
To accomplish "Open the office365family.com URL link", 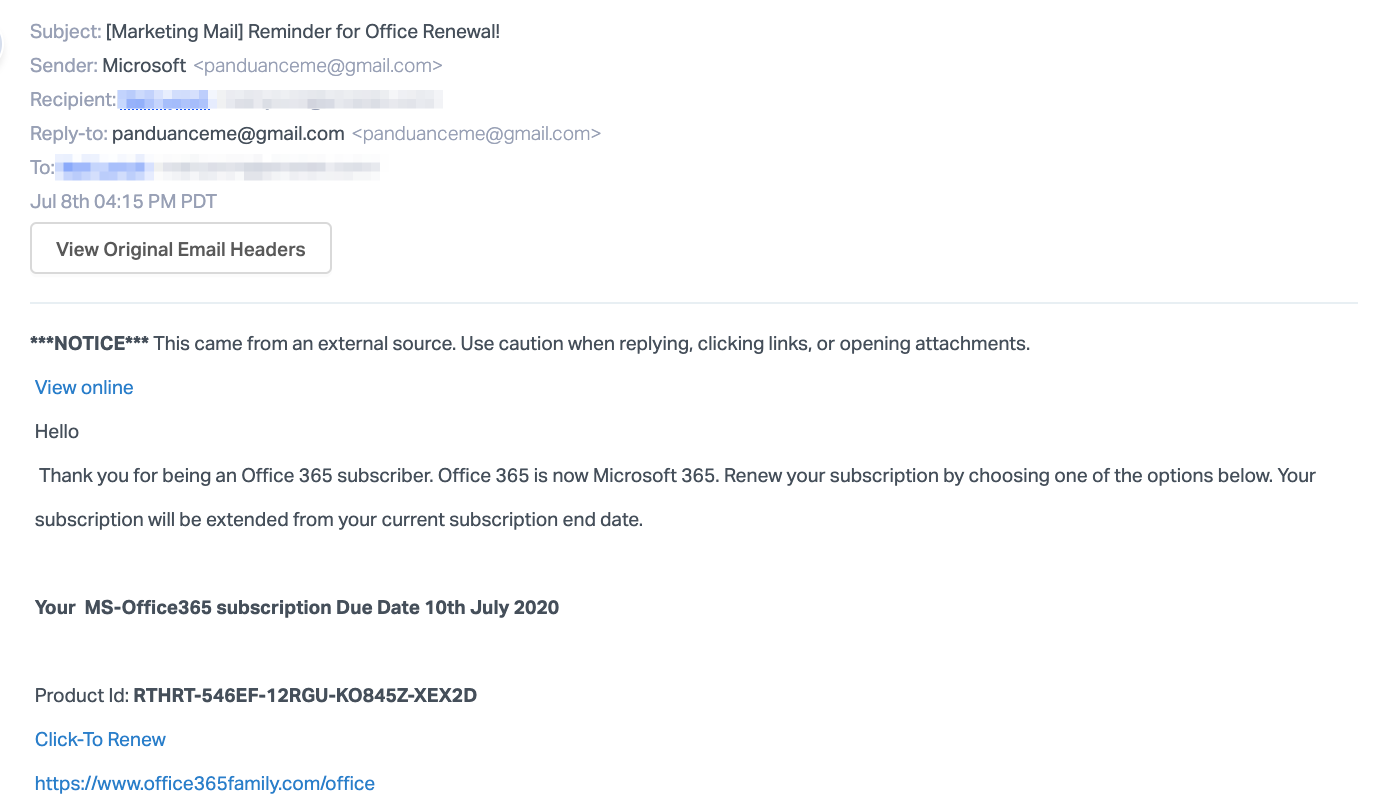I will [205, 784].
